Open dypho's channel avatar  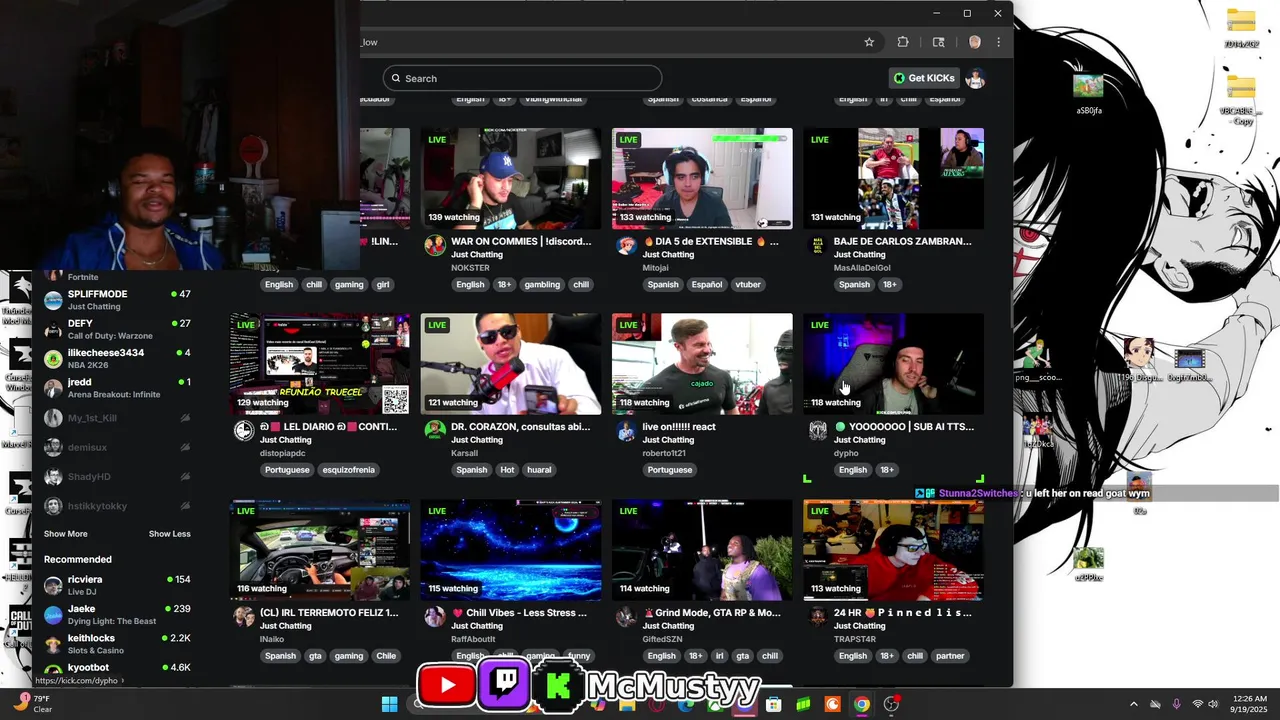[817, 431]
